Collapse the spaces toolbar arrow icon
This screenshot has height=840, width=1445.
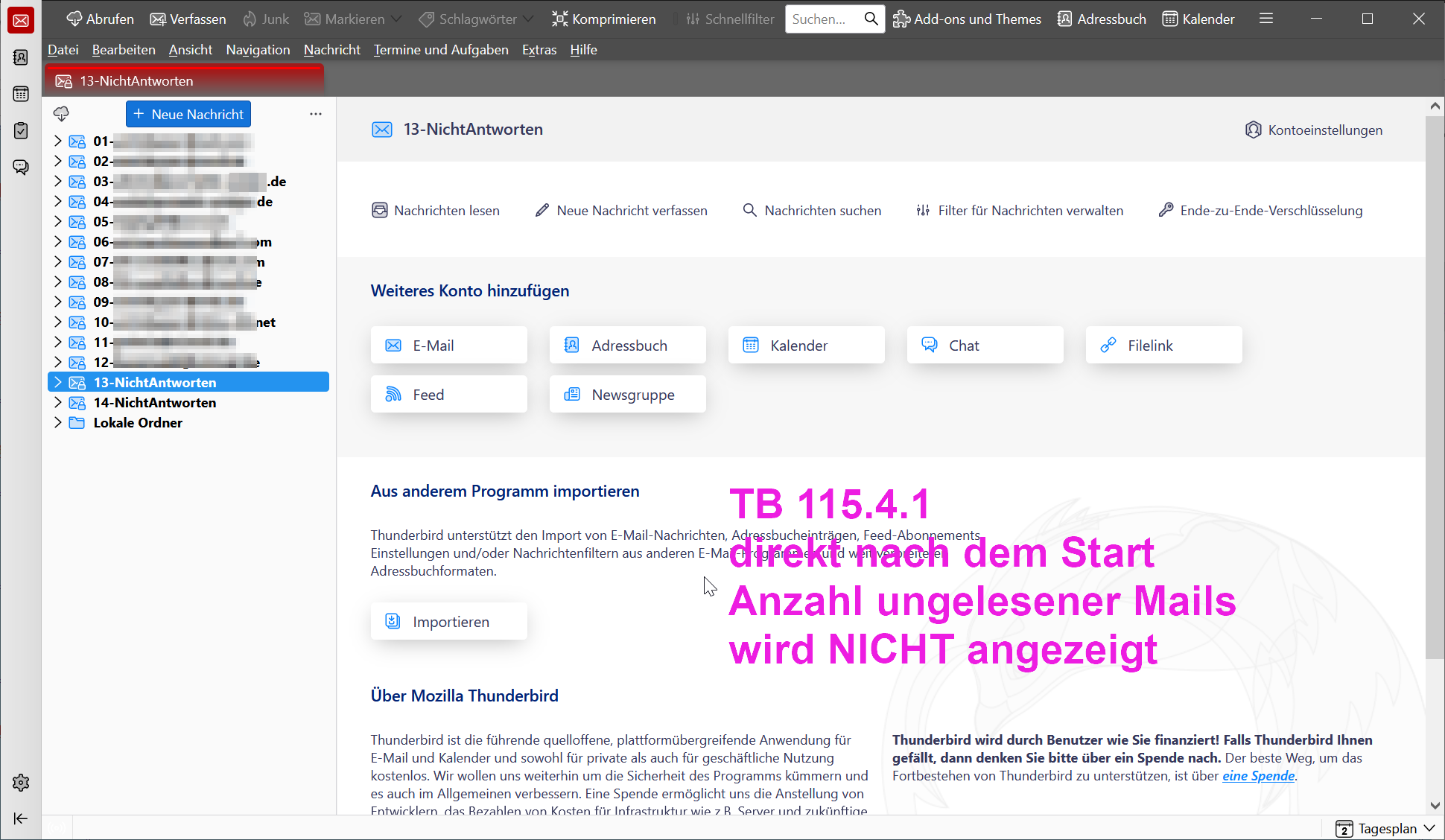21,818
